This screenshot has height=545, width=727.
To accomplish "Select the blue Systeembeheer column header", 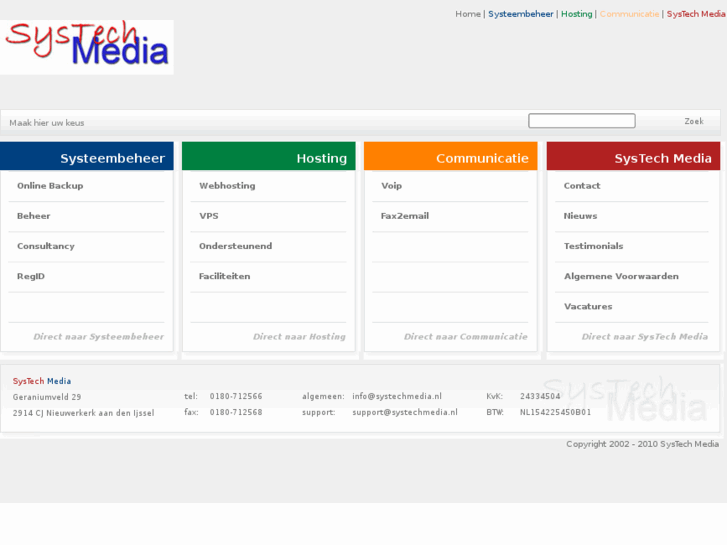I will click(x=87, y=156).
